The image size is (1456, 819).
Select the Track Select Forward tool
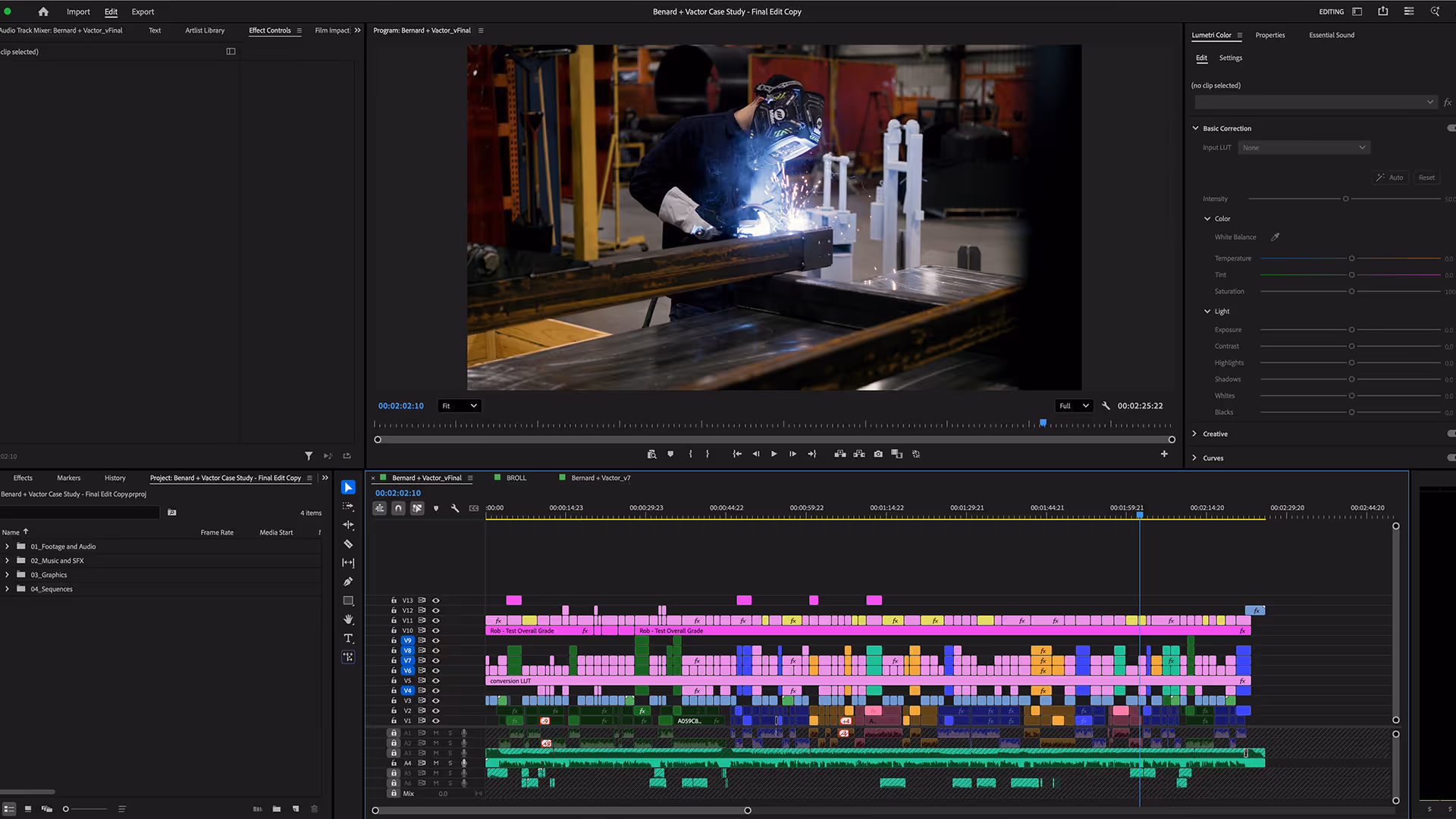(348, 506)
